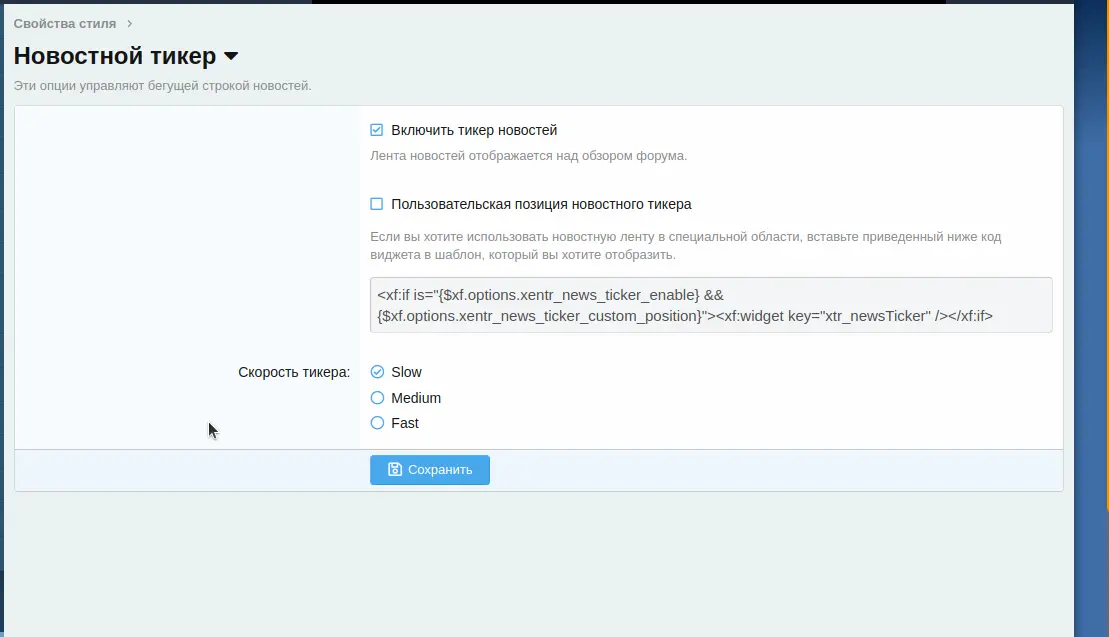Click the floppy disk icon on Сохранить
1109x637 pixels.
pos(395,470)
